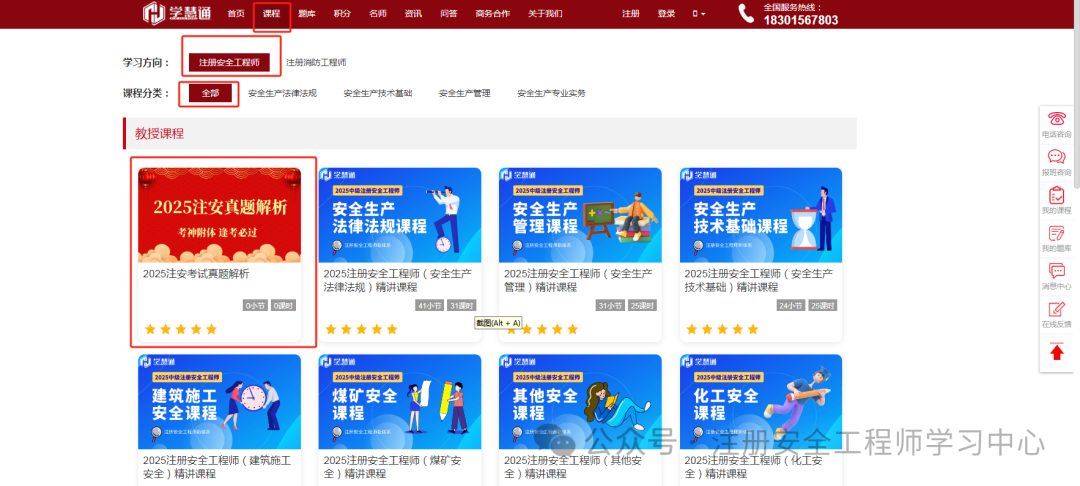Click title 2025注册安全工程师(其他安全)精讲课程
The image size is (1080, 486).
[573, 467]
